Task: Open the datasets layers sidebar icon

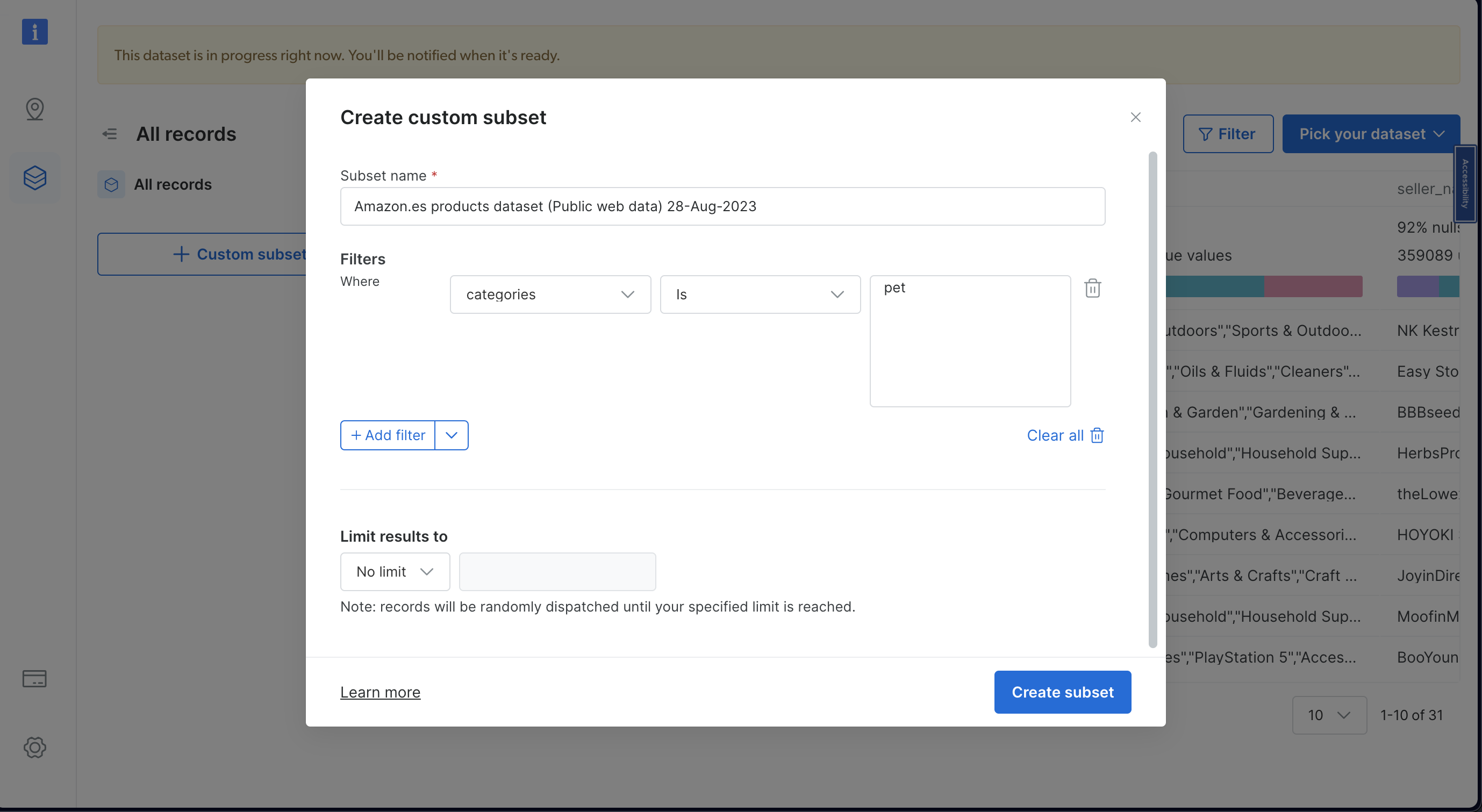Action: tap(34, 178)
